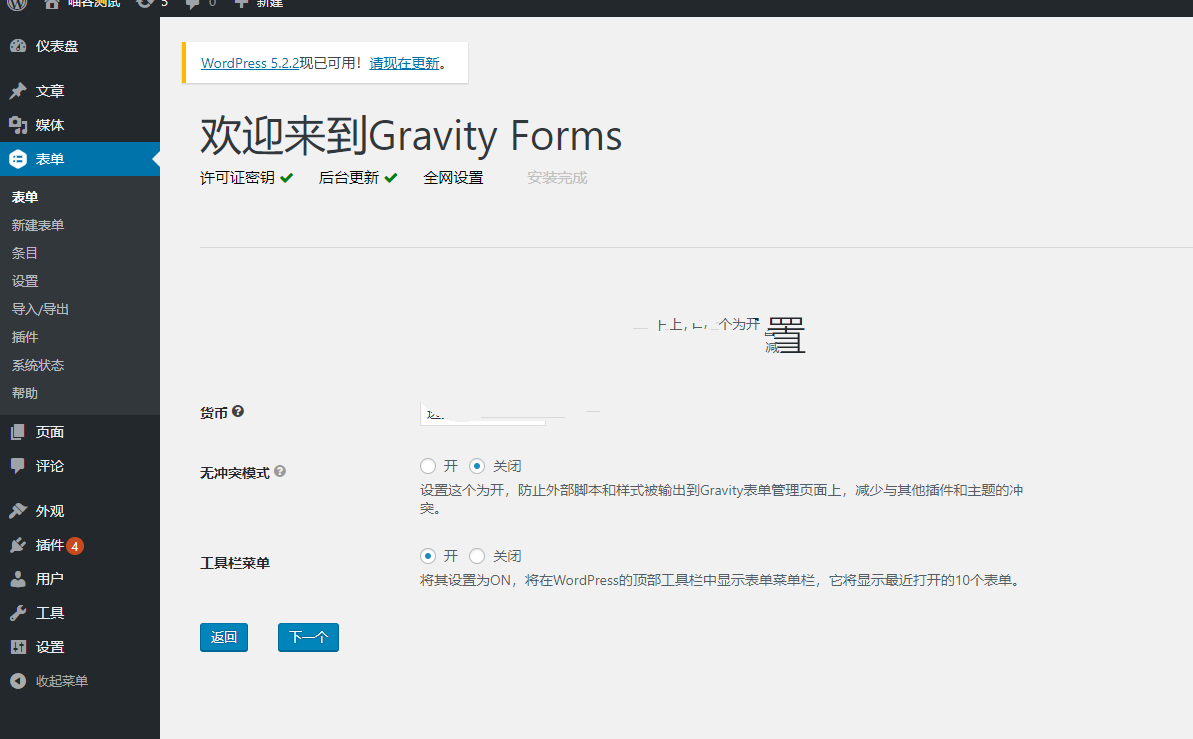Select 关闭 for 无冲突模式
Screen dimensions: 1193x739
tap(477, 466)
